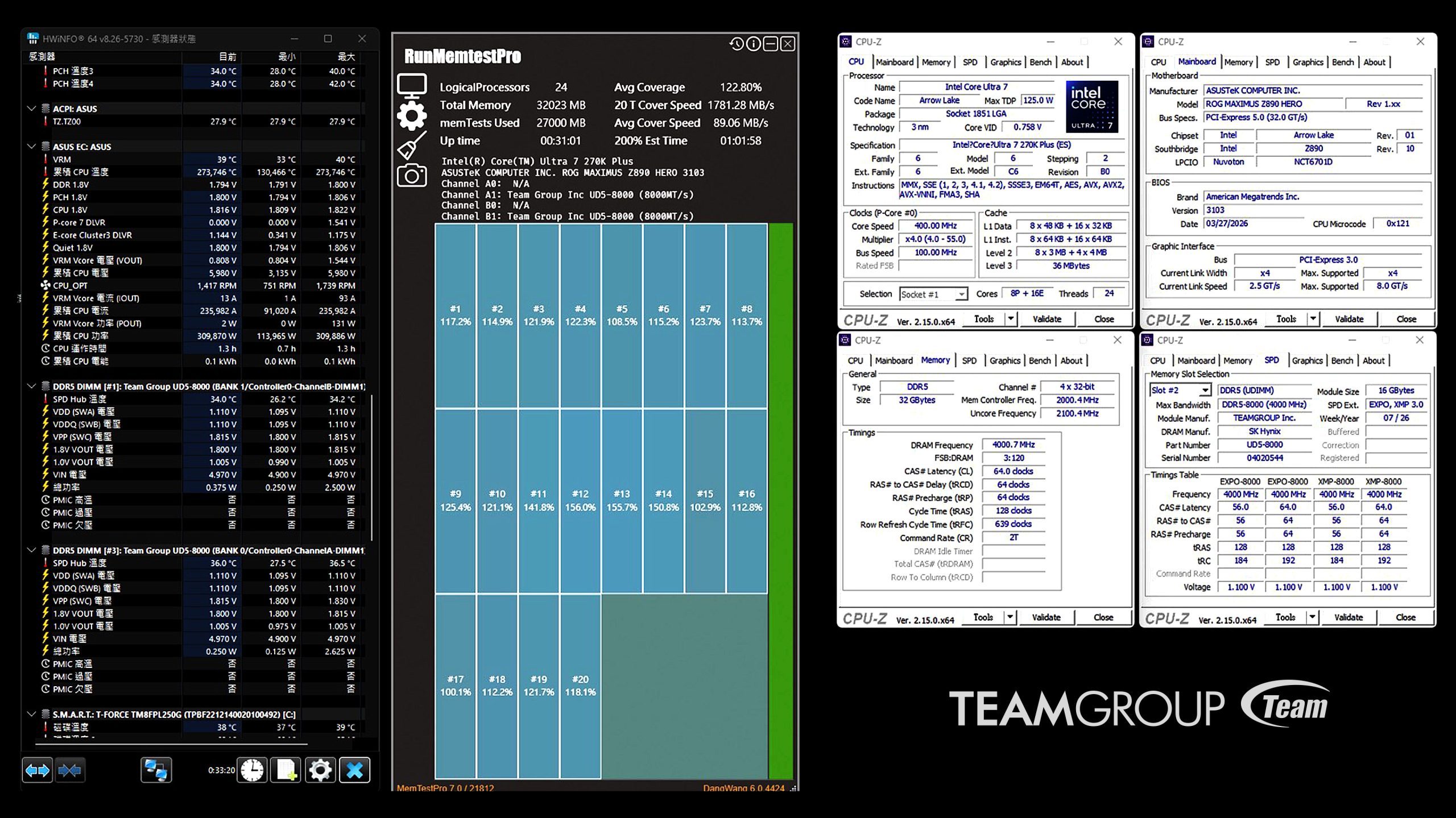Viewport: 1456px width, 818px height.
Task: Click HWiNFO clock reset timer icon
Action: click(252, 770)
